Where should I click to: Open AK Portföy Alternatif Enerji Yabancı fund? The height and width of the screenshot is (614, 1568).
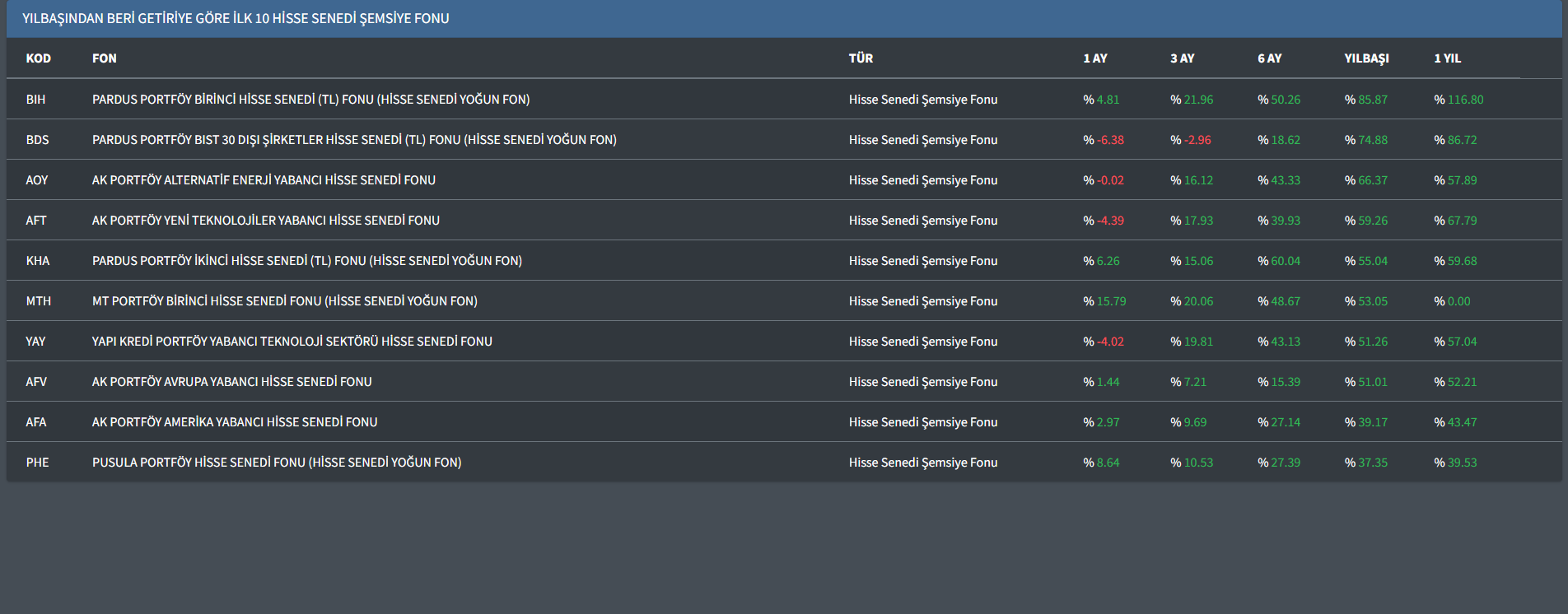(264, 180)
